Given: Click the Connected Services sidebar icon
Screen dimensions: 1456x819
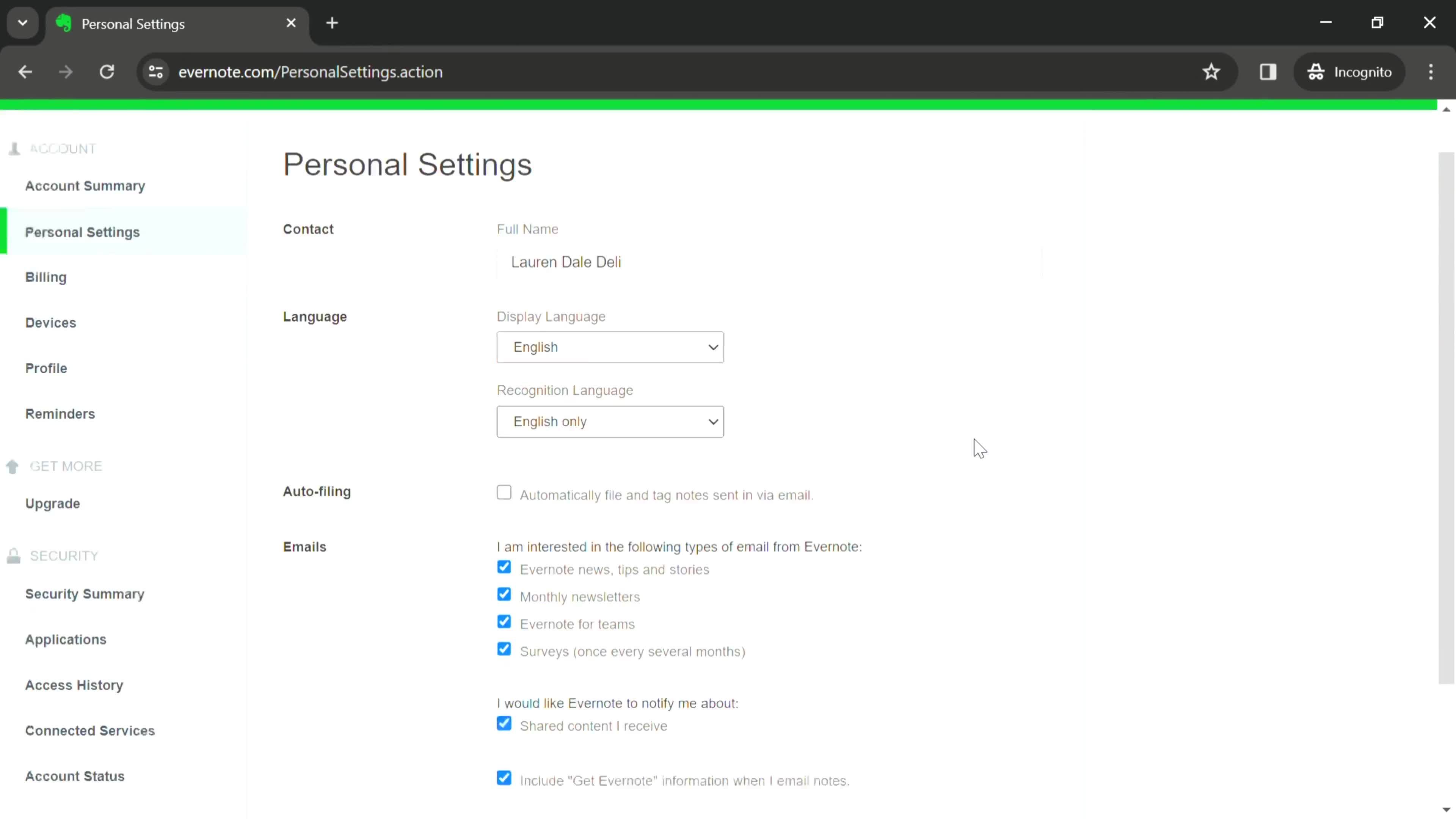Looking at the screenshot, I should 89,730.
